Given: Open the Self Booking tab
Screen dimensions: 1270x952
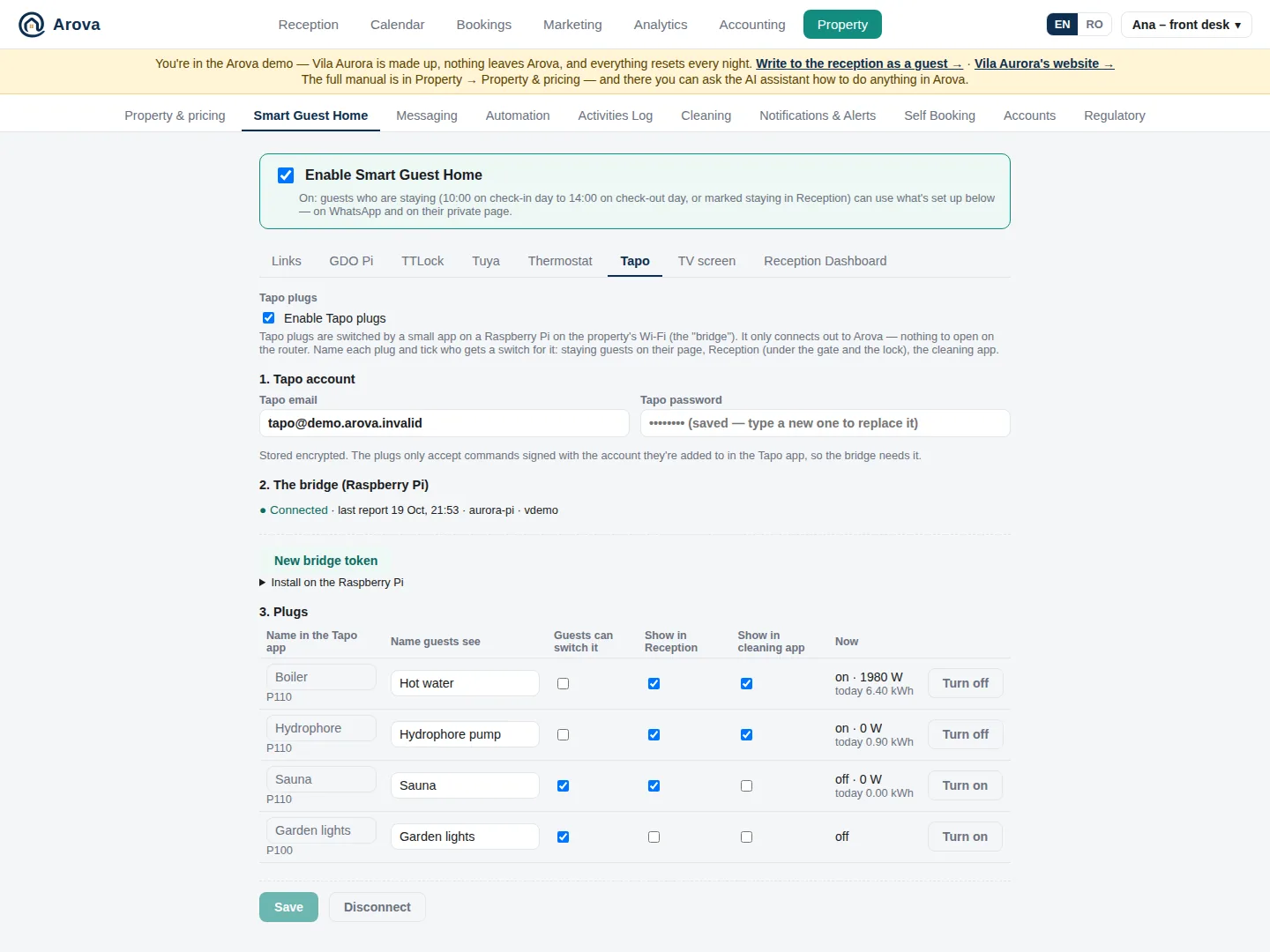Looking at the screenshot, I should point(939,115).
